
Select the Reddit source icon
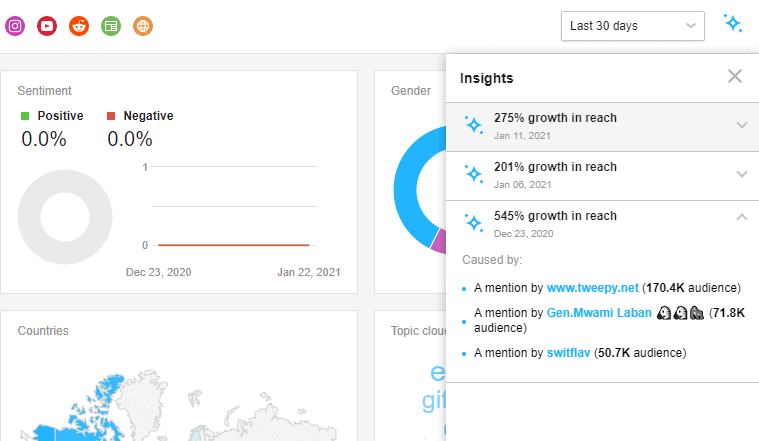pos(79,26)
